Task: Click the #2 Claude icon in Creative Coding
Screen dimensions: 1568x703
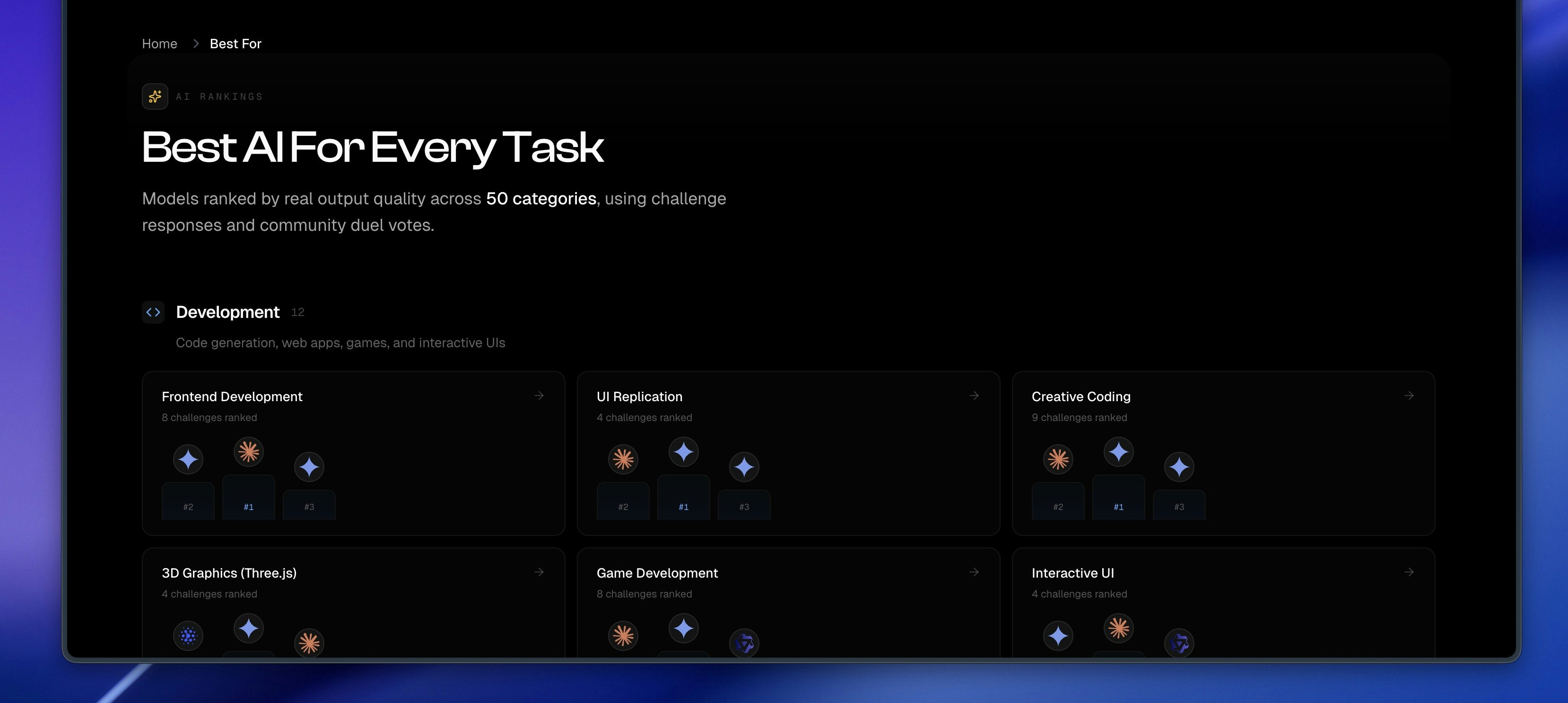Action: [x=1058, y=459]
